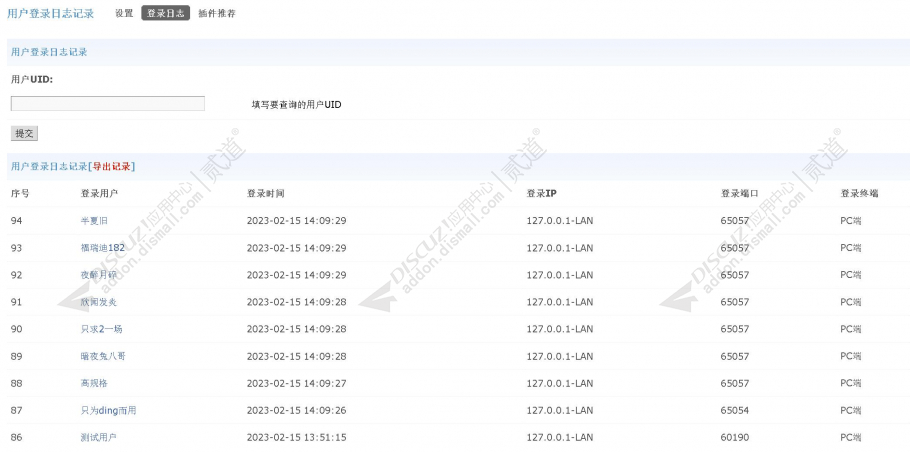Open user 暗夜兔八哥 in row 89

tap(103, 356)
